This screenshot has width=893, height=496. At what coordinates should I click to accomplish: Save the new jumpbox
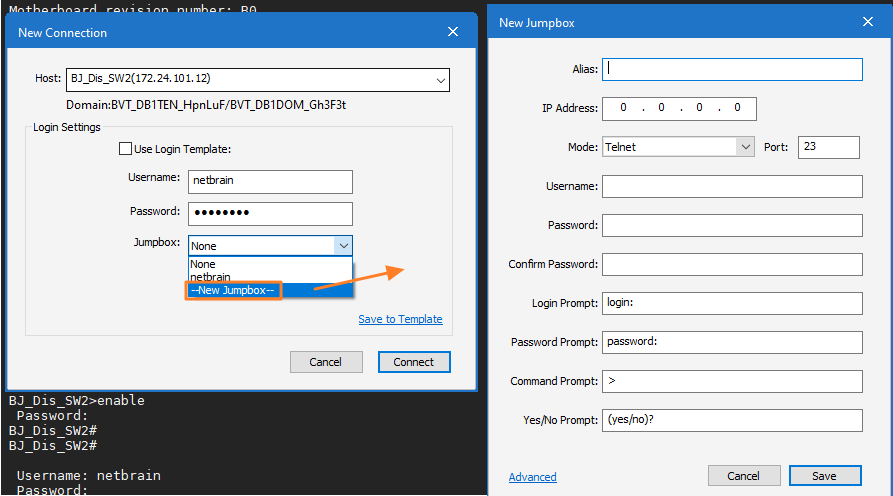click(825, 475)
